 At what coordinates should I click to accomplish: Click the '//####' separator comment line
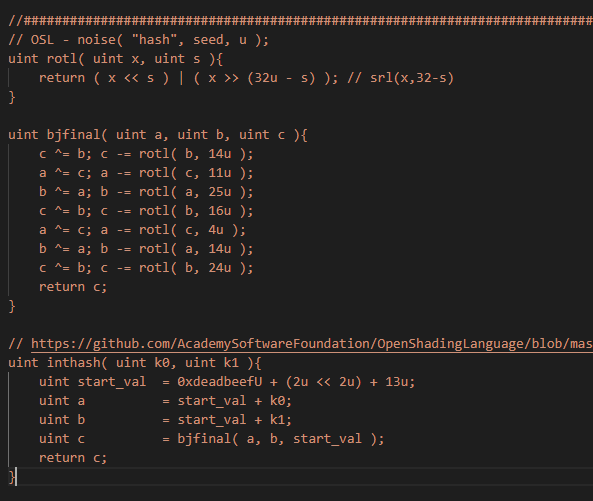click(x=301, y=20)
